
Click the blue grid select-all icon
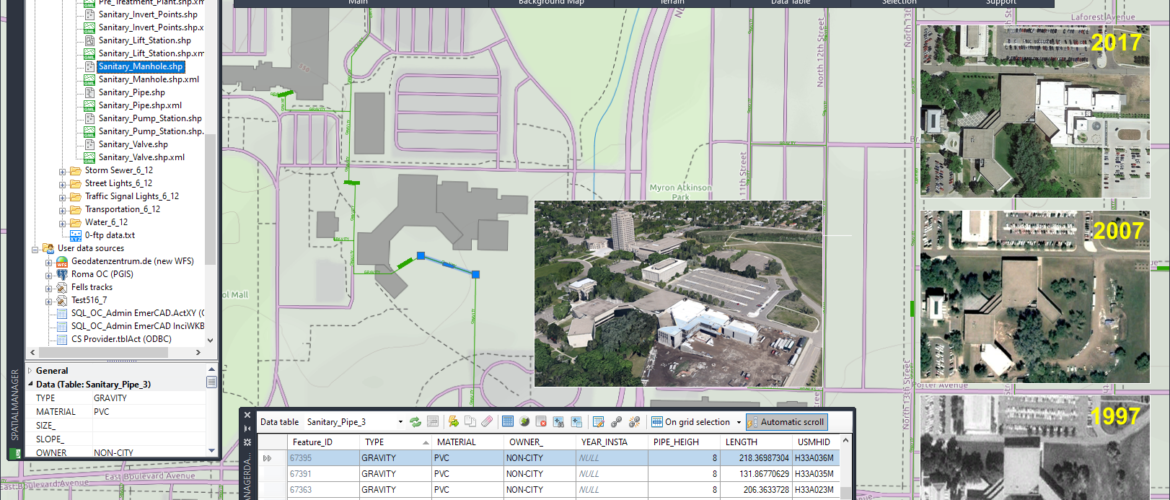(508, 422)
